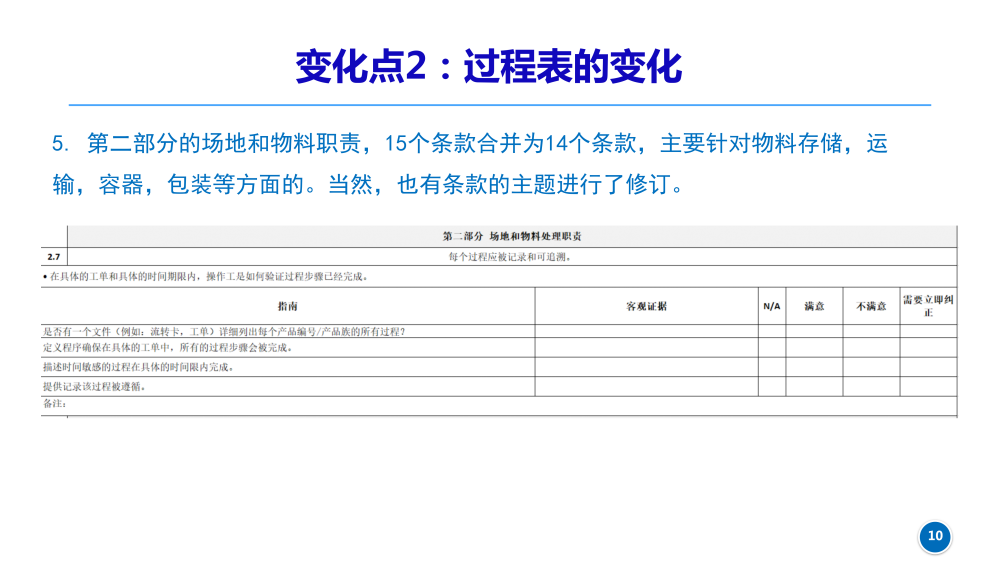
Task: Select the row 描述时间敏感的过程
Action: pyautogui.click(x=138, y=367)
